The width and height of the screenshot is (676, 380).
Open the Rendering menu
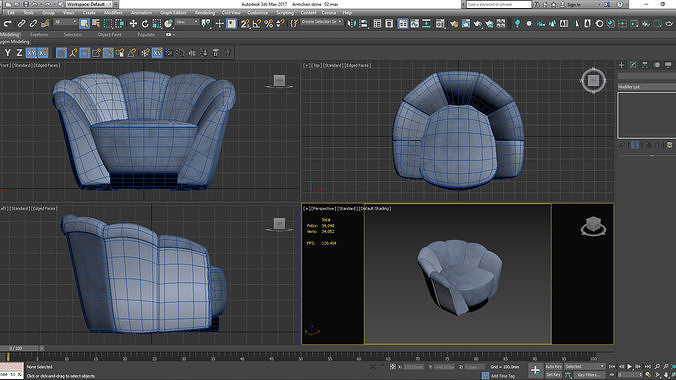point(205,13)
